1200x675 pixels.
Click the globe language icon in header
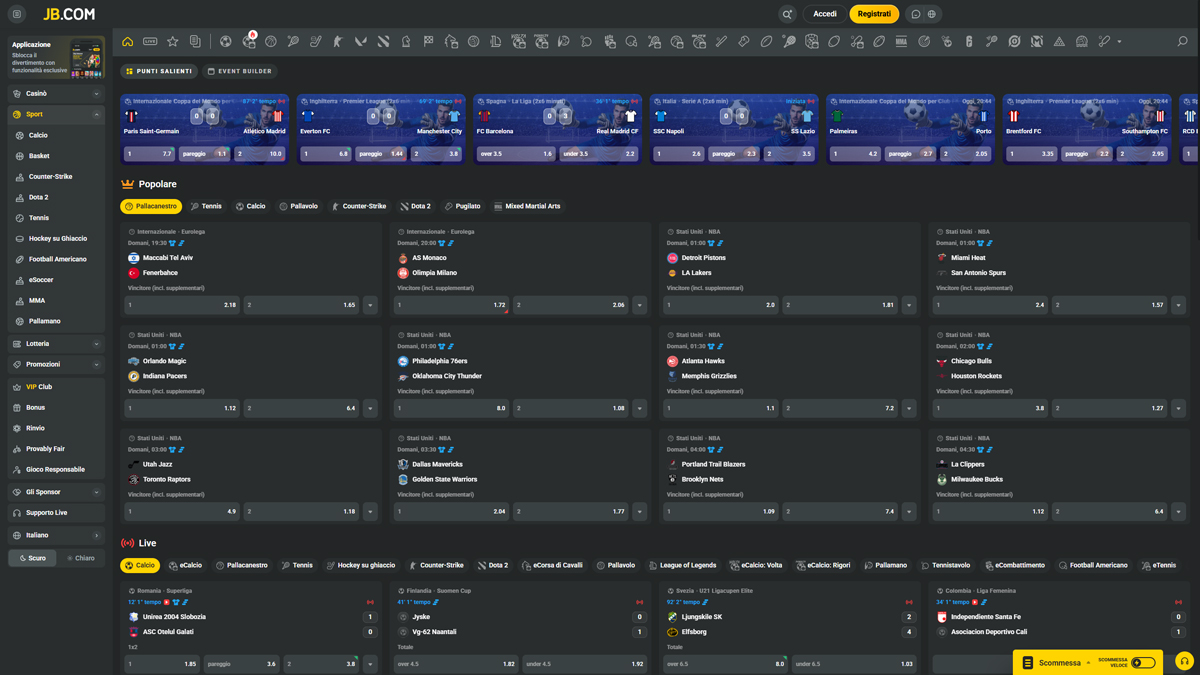point(932,14)
